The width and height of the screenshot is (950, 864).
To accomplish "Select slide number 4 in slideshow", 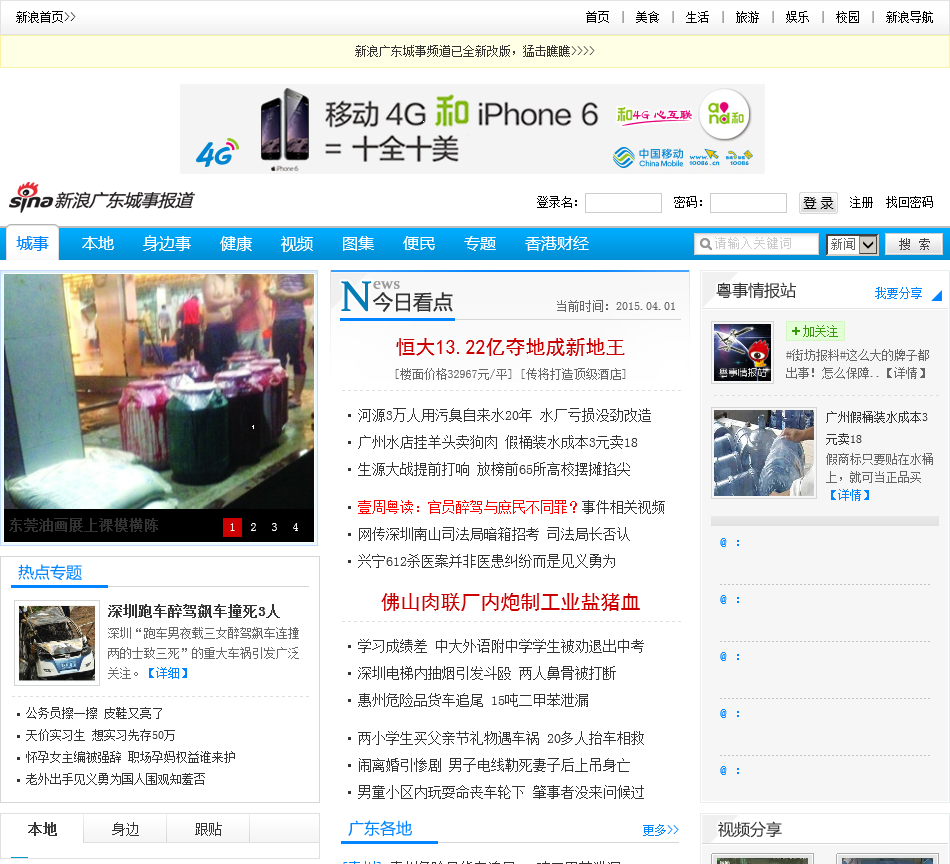I will (x=296, y=527).
